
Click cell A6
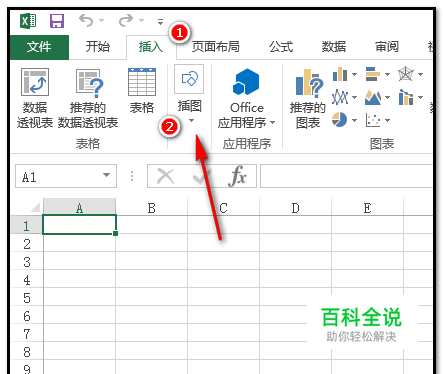pyautogui.click(x=79, y=315)
